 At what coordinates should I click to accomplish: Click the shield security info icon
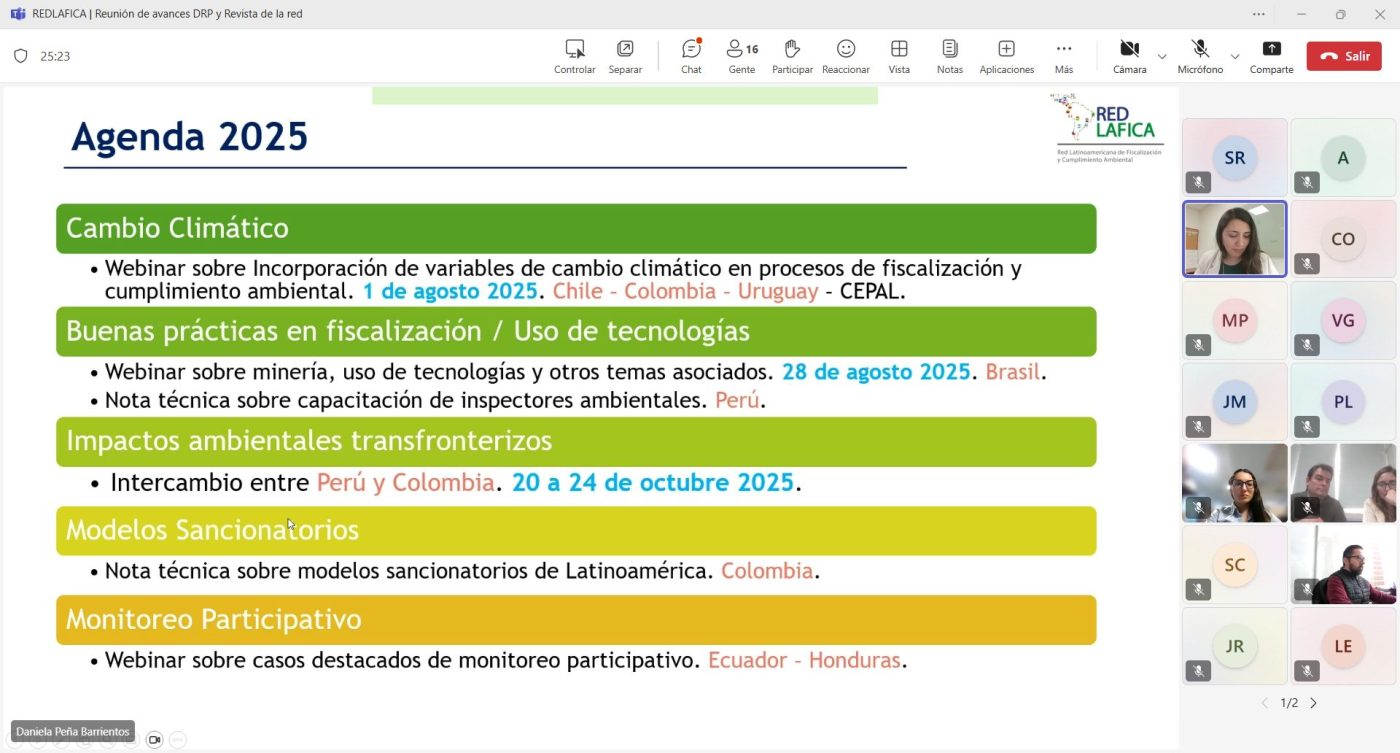[21, 56]
